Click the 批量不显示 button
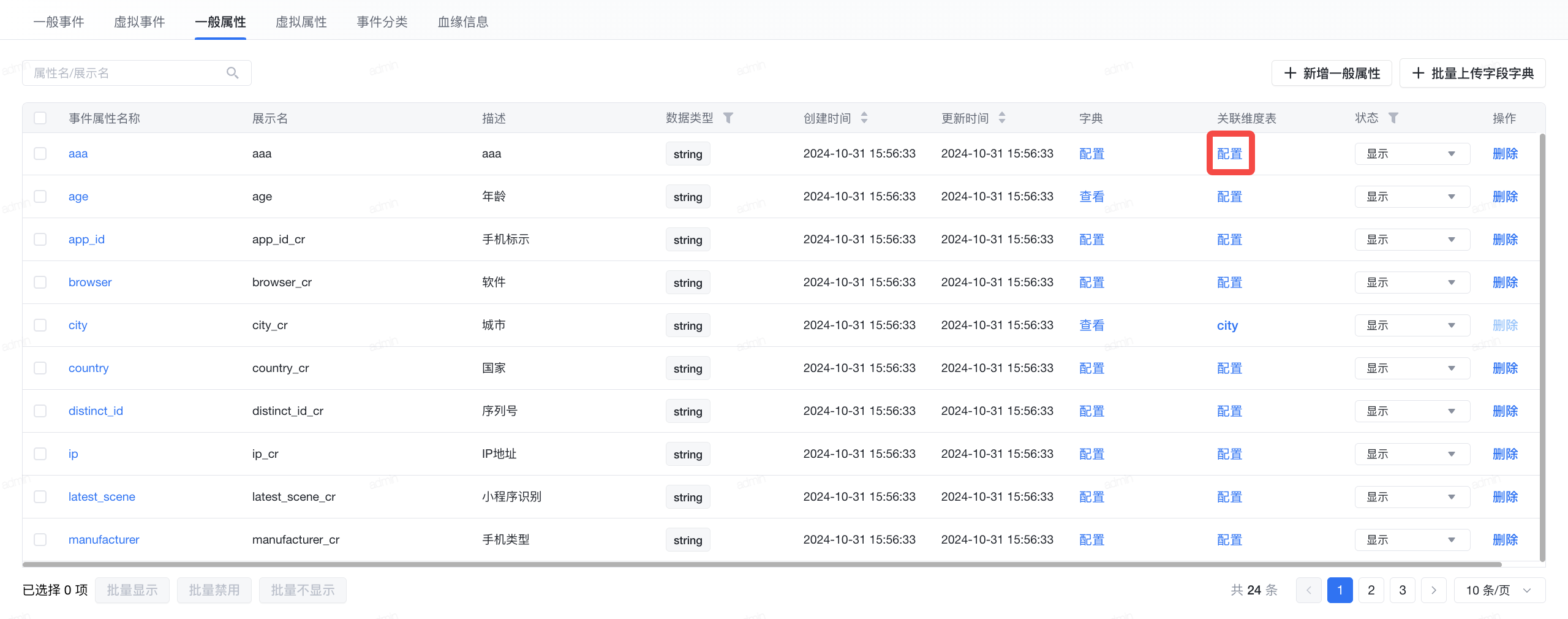This screenshot has width=1568, height=619. click(303, 590)
